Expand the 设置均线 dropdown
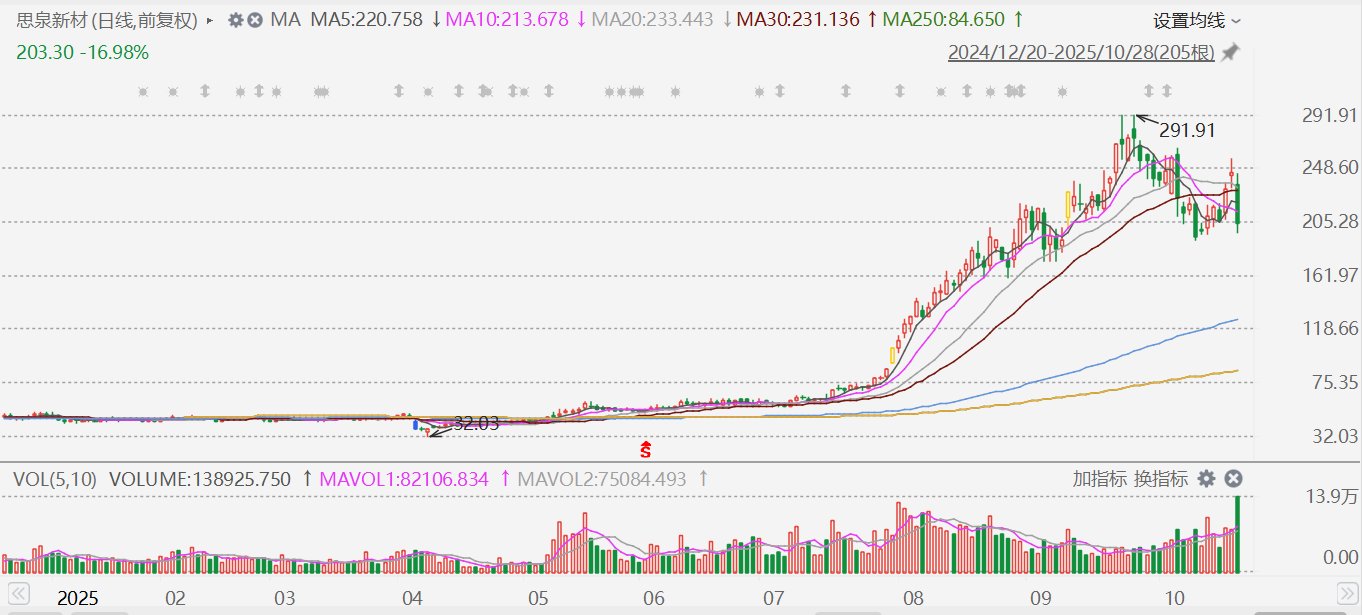This screenshot has width=1362, height=615. click(1197, 21)
